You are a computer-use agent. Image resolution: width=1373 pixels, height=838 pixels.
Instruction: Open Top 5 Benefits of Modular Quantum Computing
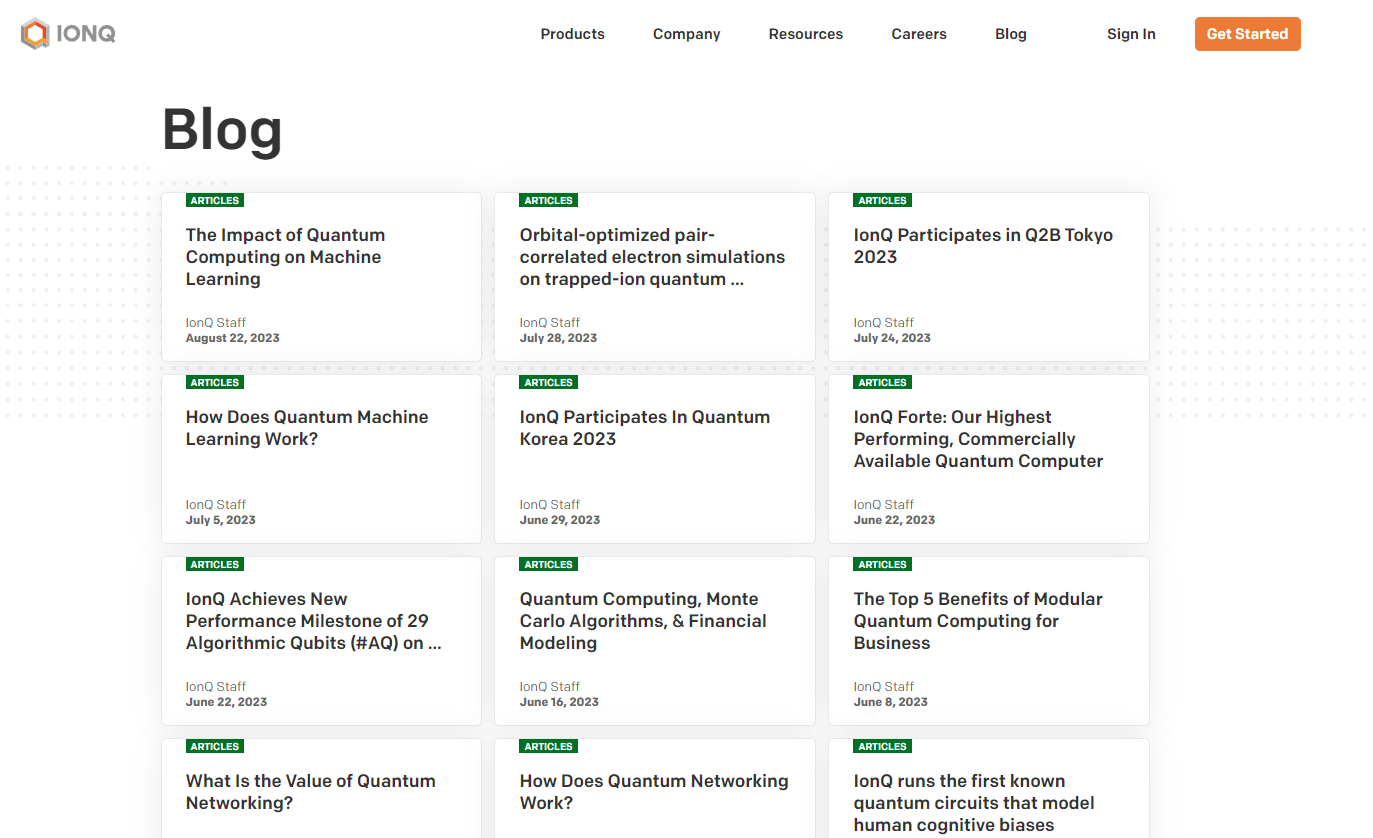[x=978, y=621]
